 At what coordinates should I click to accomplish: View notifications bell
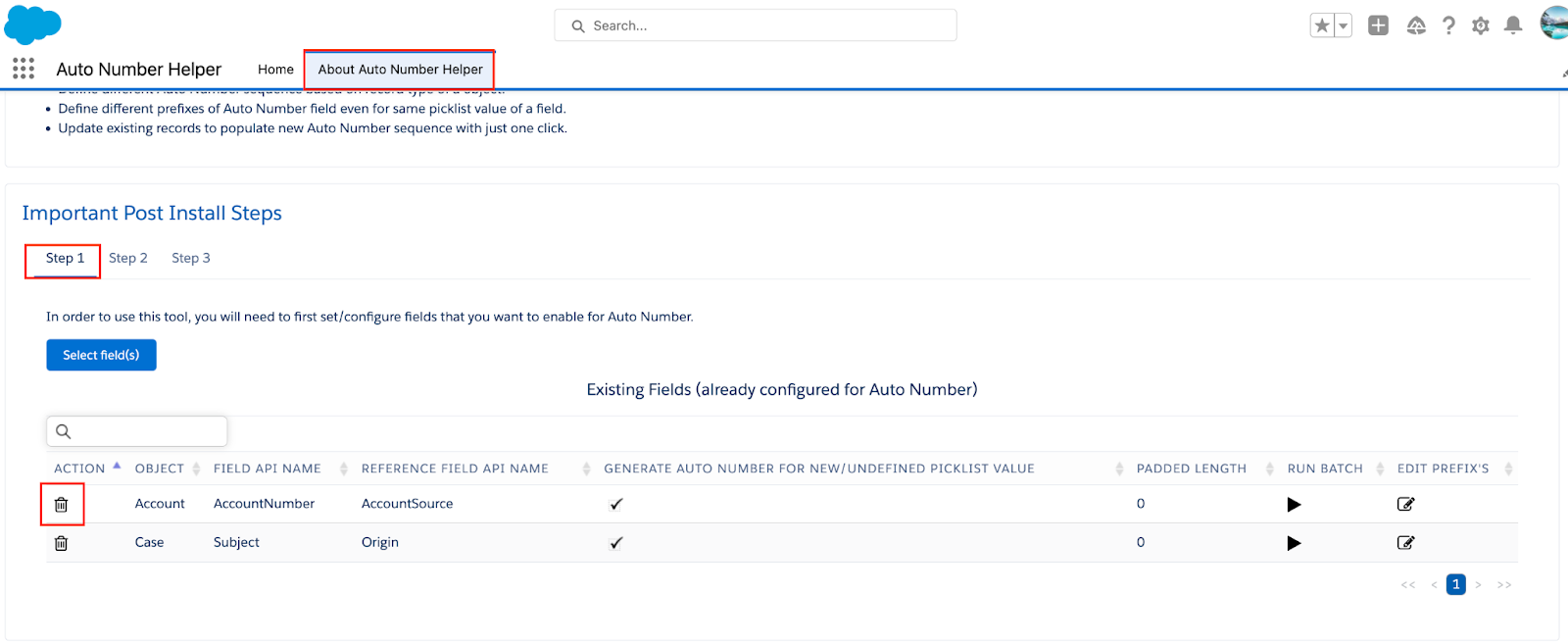[1513, 25]
